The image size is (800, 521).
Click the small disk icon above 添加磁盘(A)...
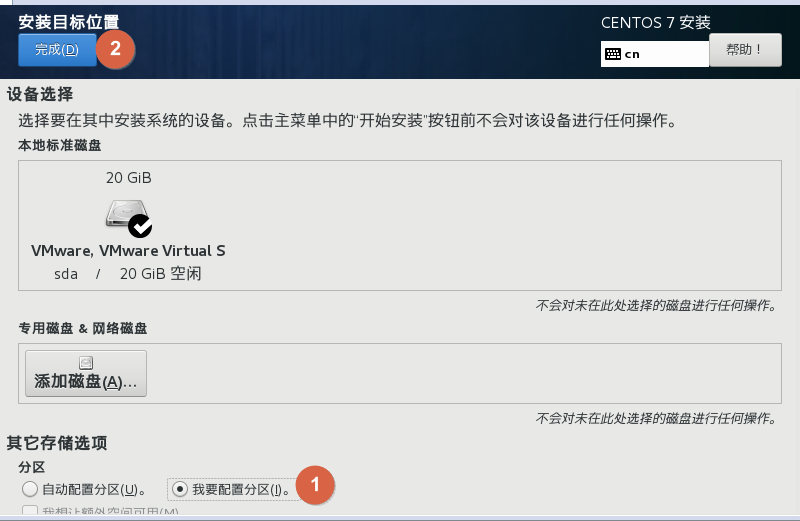(86, 362)
